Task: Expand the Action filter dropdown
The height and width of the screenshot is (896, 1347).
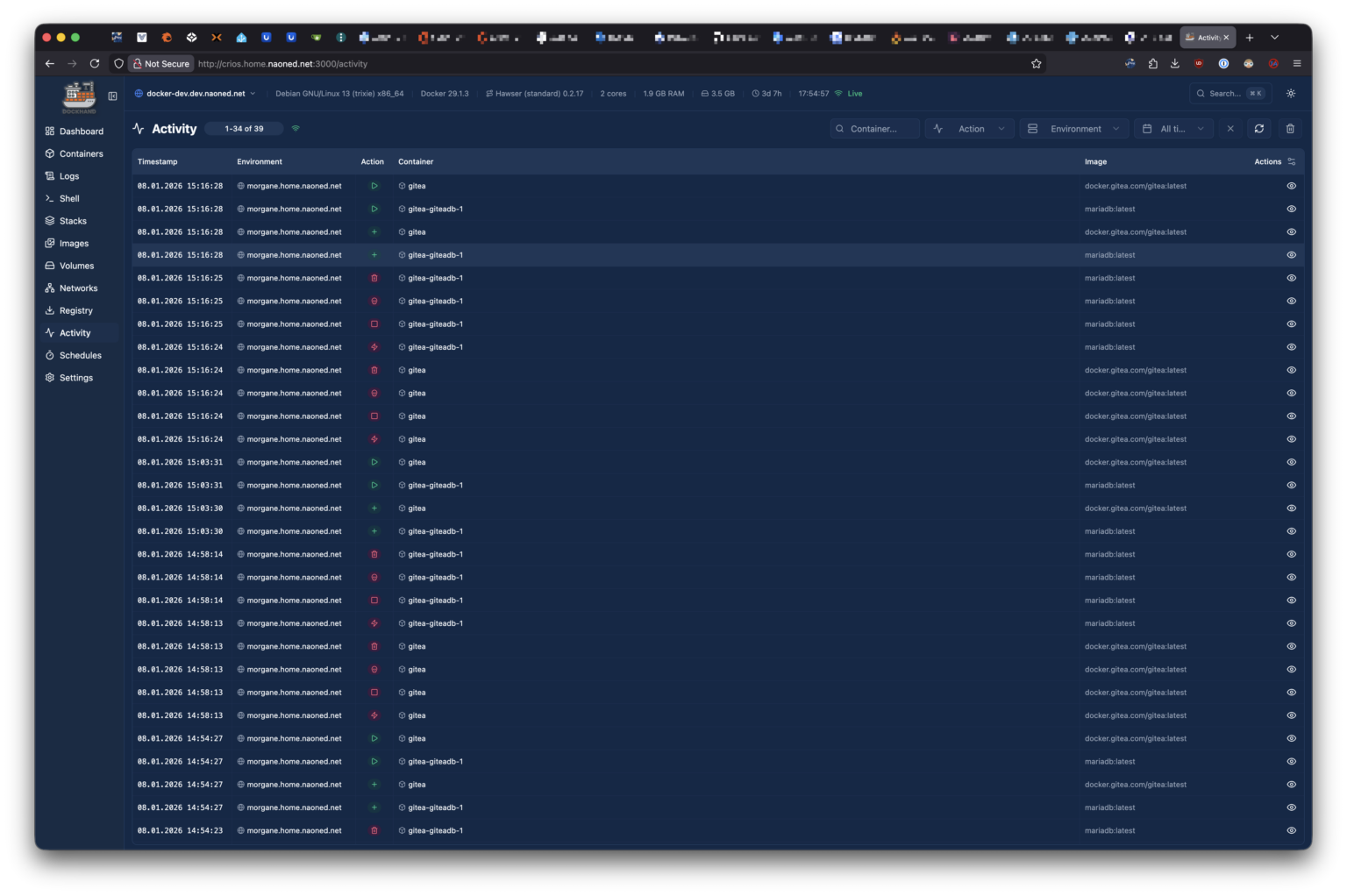Action: 970,129
